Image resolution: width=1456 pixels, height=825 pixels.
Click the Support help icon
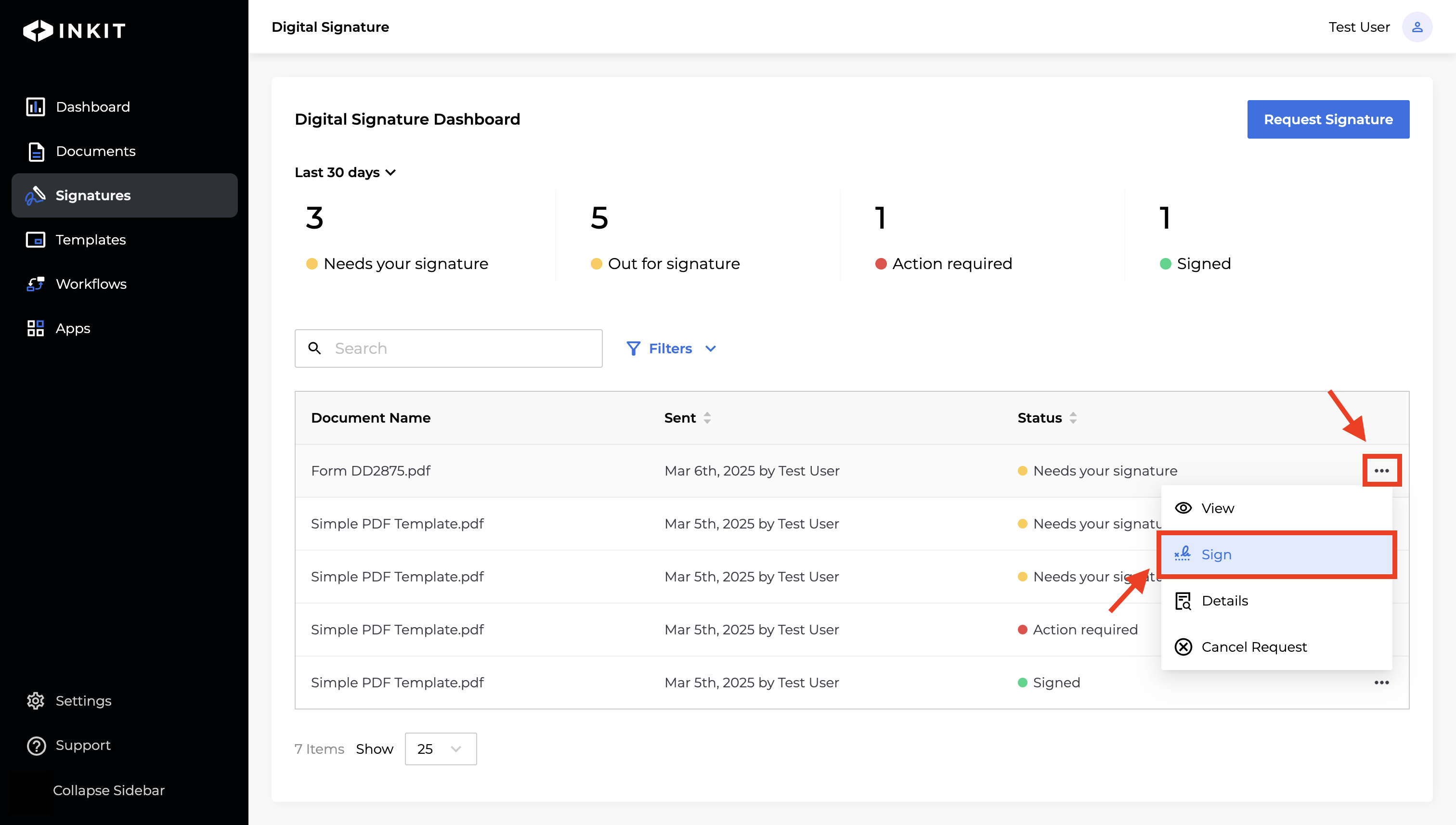click(x=36, y=745)
